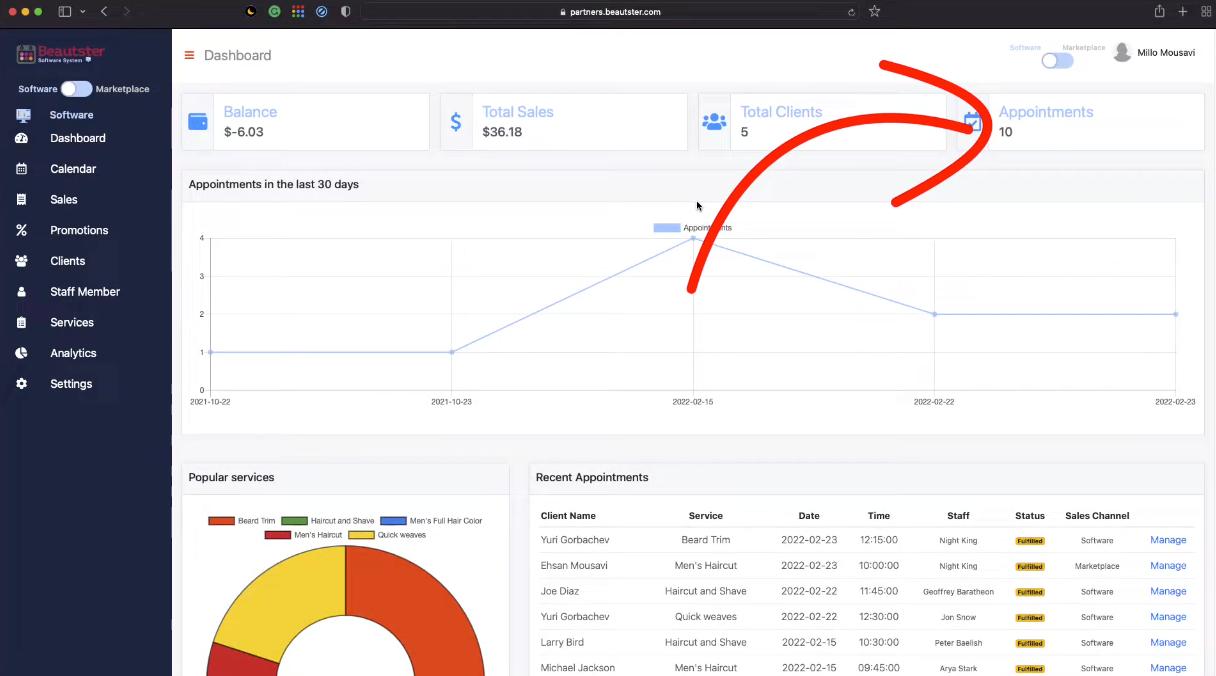This screenshot has height=676, width=1216.
Task: Open the Safari sidebar dropdown chevron
Action: (82, 12)
